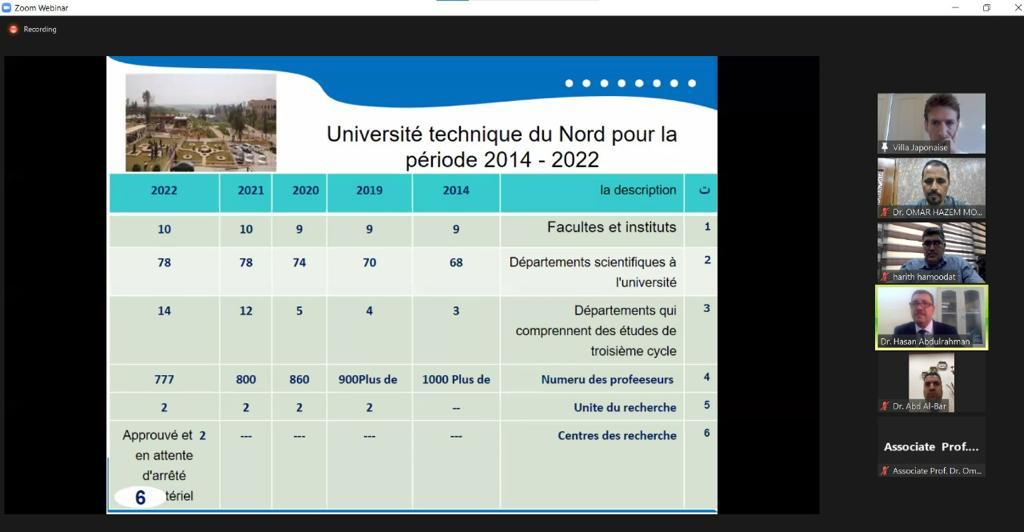Screen dimensions: 1024x532
Task: Click muted mic icon on Associate Prof. Dr. Om tile
Action: click(885, 471)
